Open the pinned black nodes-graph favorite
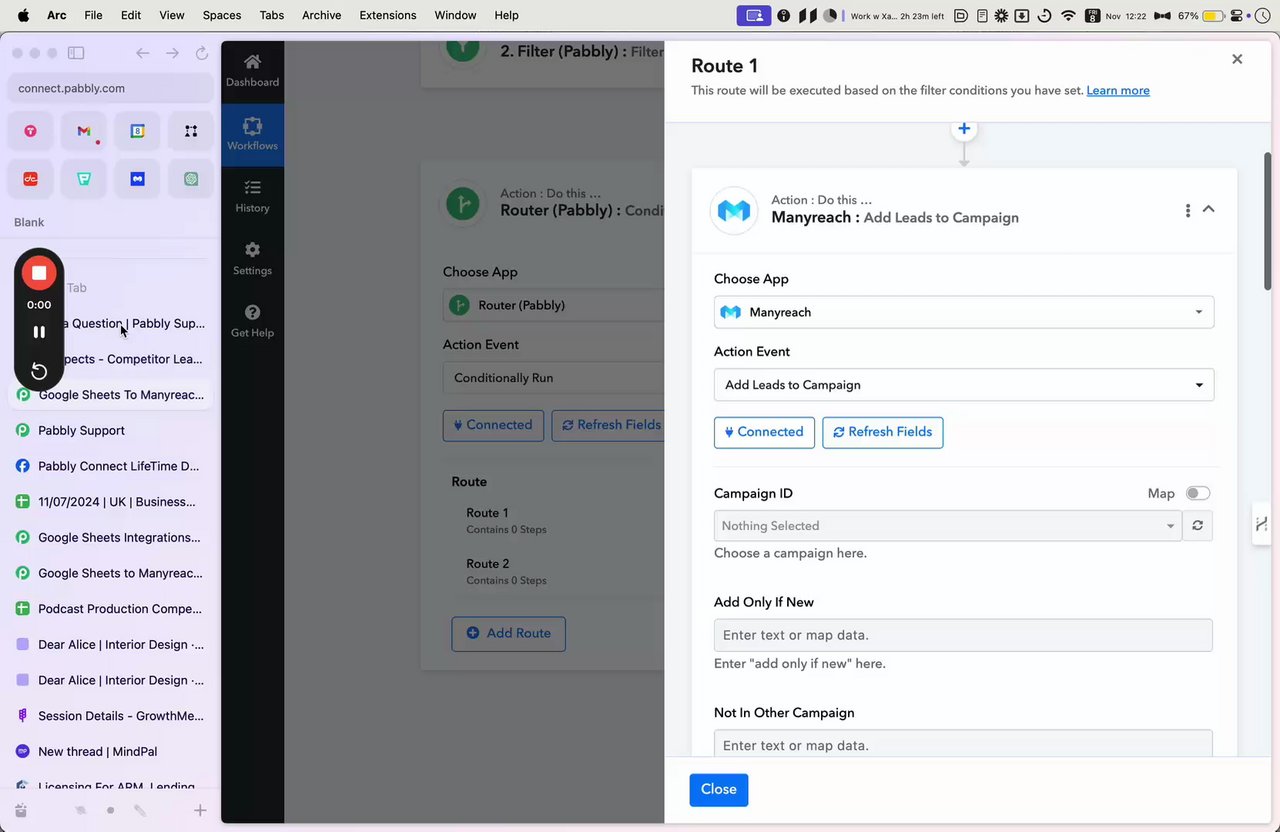Screen dimensions: 1280x832 click(191, 131)
